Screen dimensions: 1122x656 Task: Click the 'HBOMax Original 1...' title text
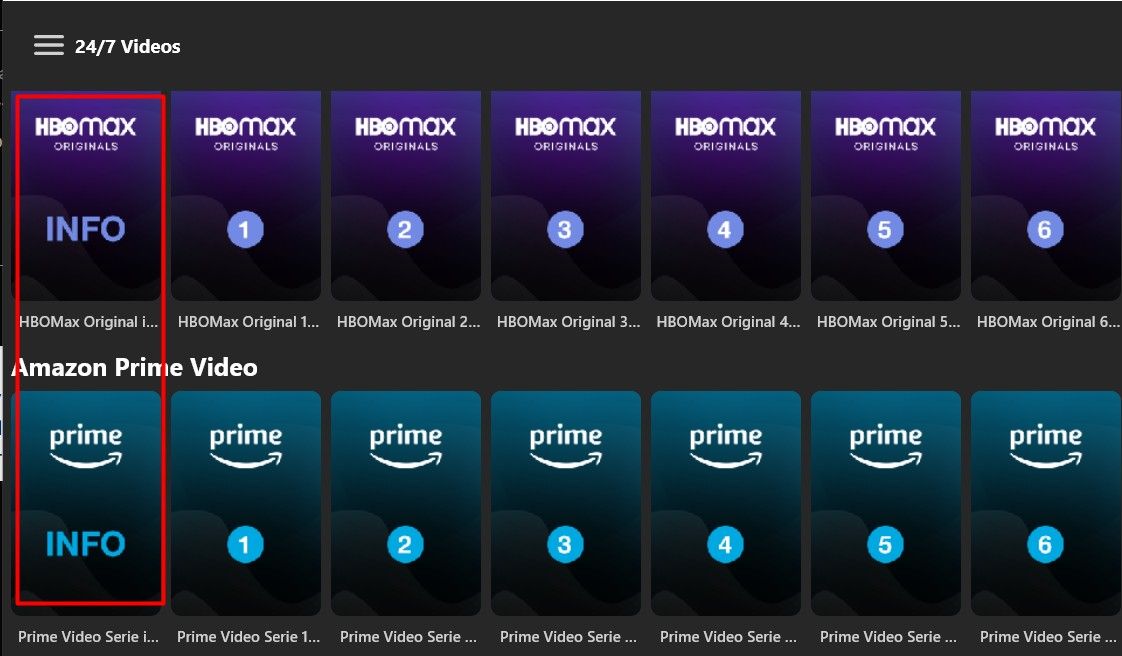tap(248, 322)
